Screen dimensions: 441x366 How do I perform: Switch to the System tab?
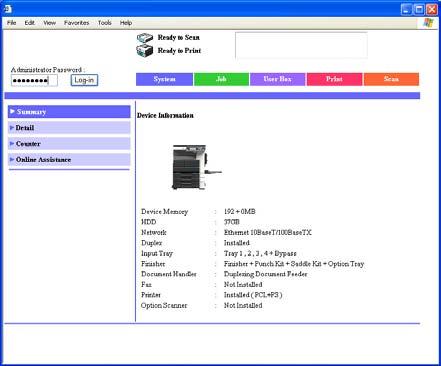click(164, 79)
